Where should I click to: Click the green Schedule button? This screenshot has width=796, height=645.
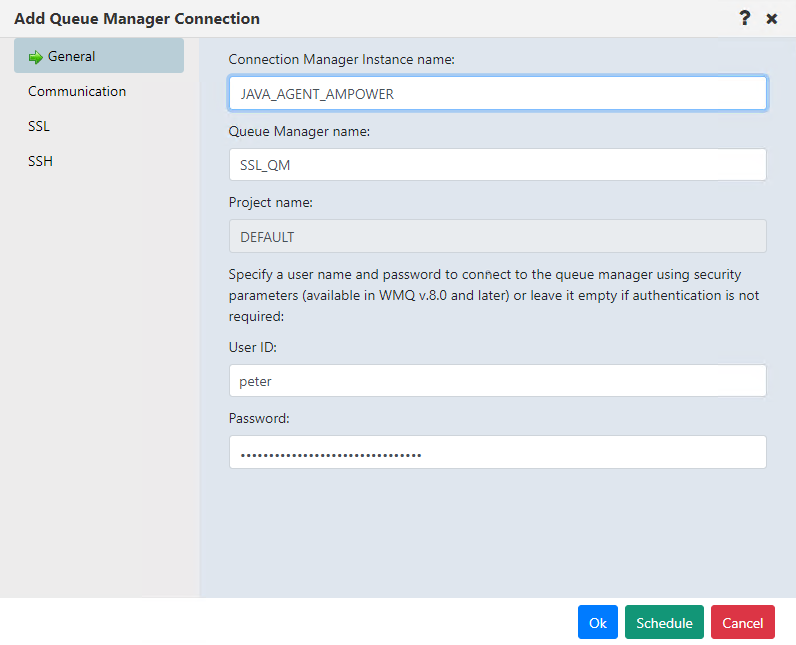664,622
